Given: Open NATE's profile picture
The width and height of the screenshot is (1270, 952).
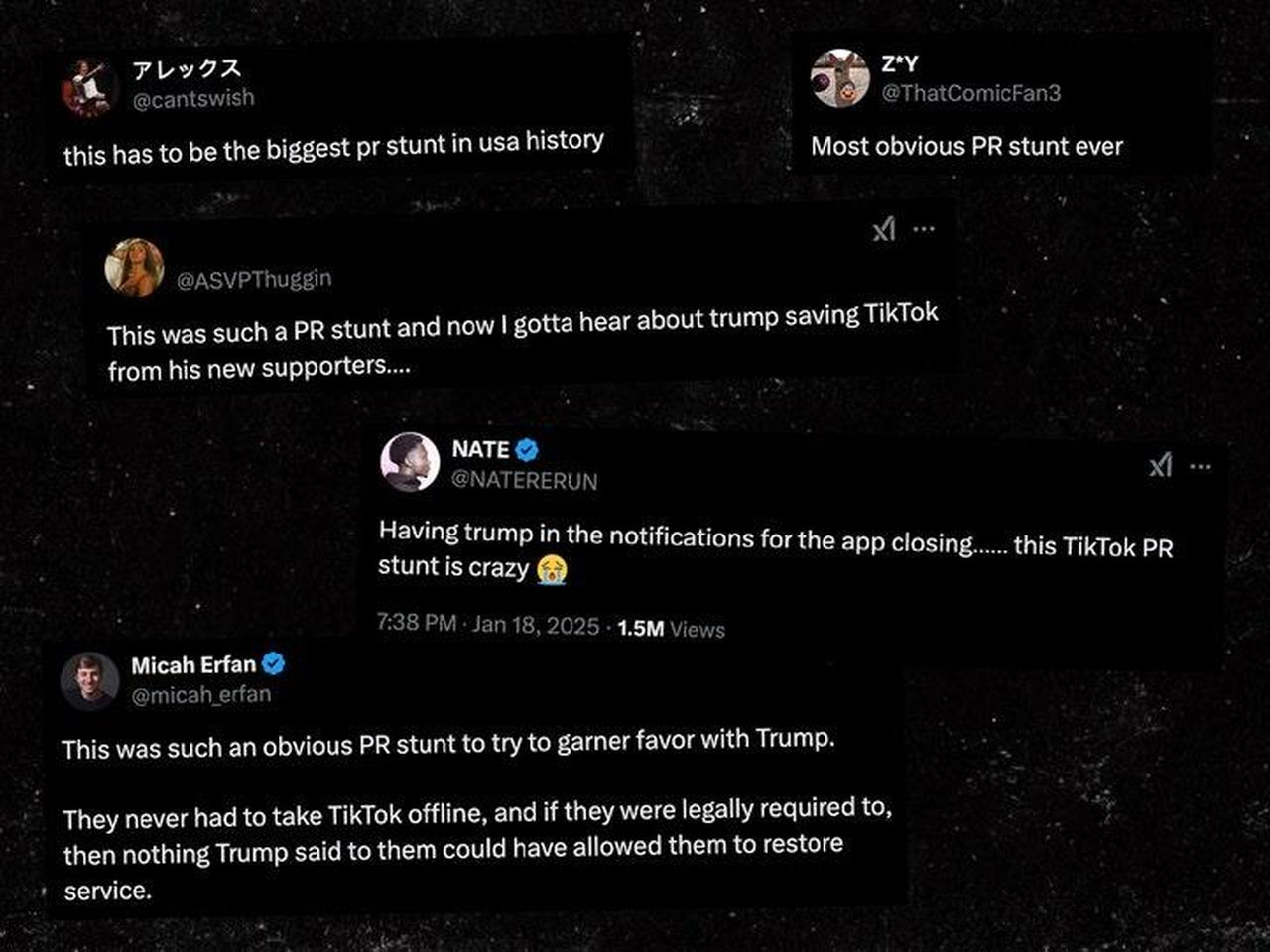Looking at the screenshot, I should 410,462.
